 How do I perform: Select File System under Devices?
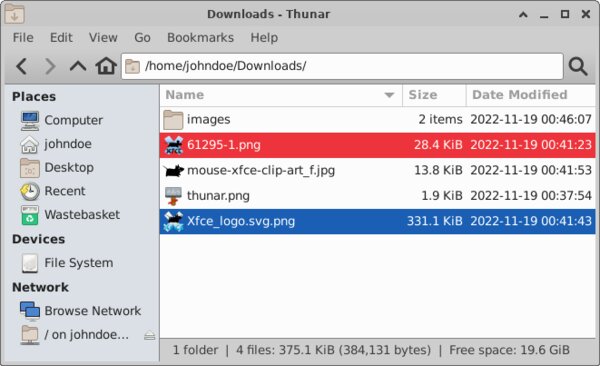[x=78, y=263]
